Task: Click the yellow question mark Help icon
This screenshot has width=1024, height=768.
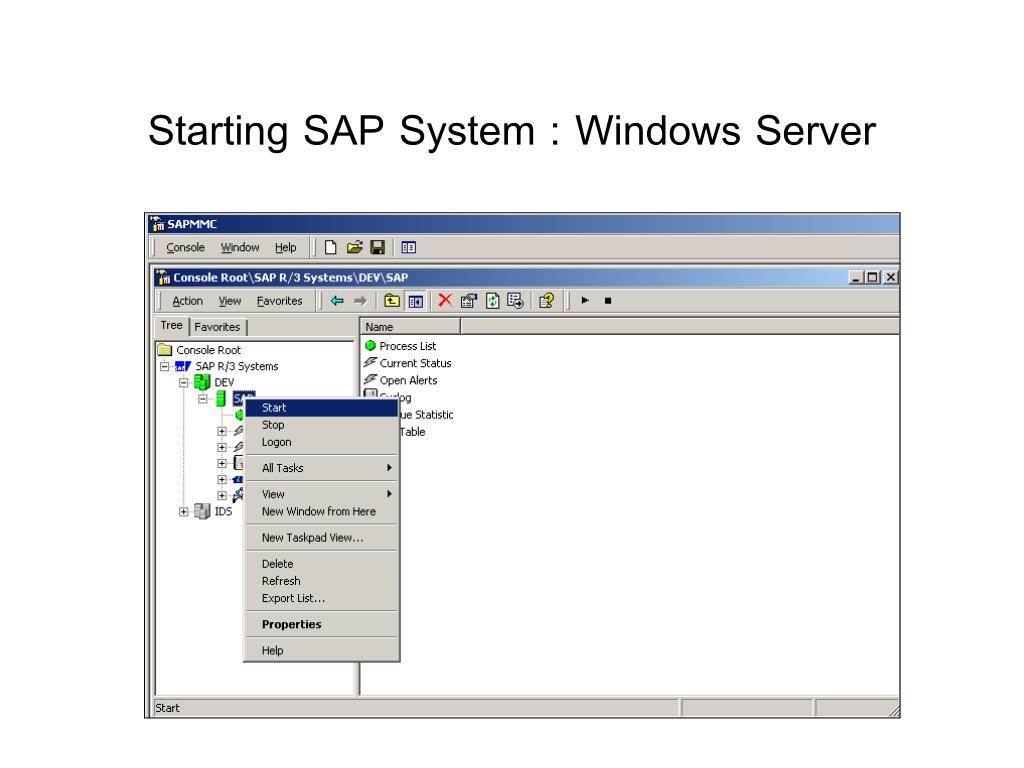Action: point(547,301)
